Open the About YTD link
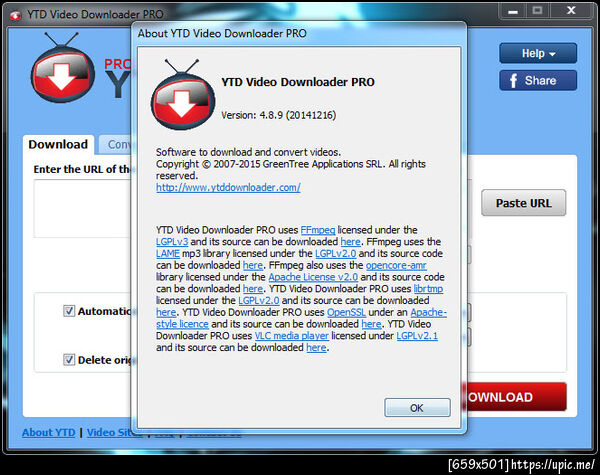600x475 pixels. tap(49, 433)
